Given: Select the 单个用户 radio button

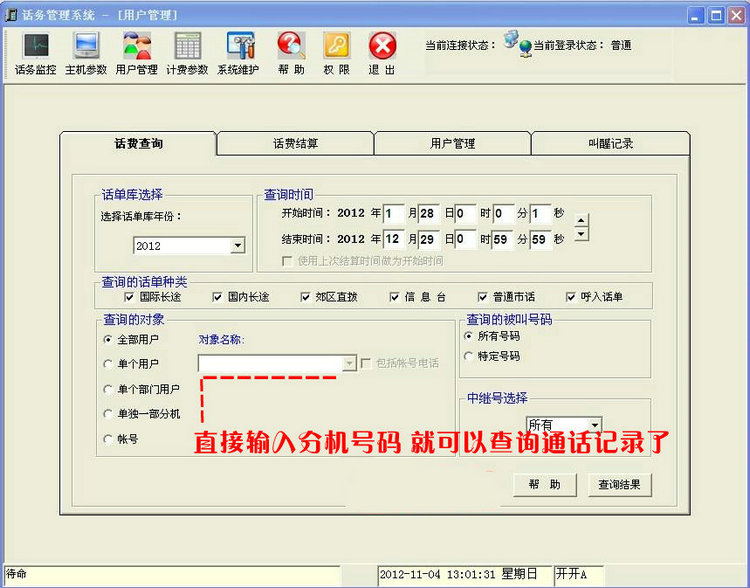Looking at the screenshot, I should pos(108,364).
